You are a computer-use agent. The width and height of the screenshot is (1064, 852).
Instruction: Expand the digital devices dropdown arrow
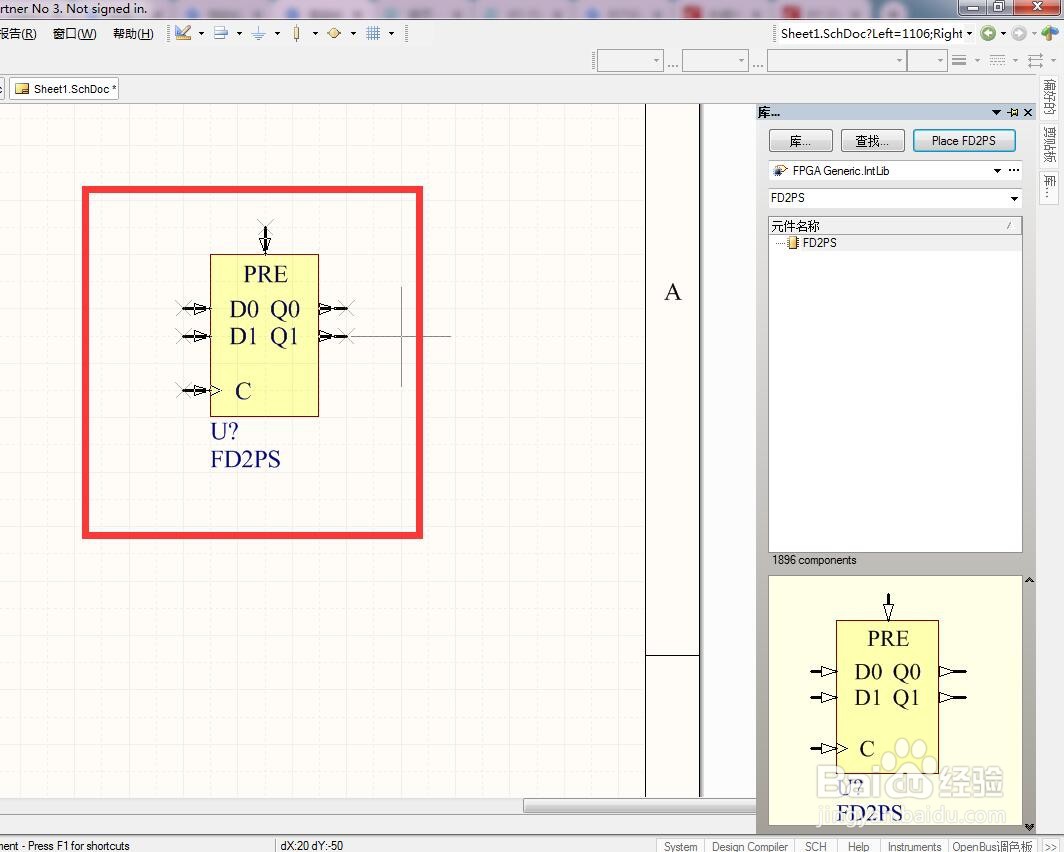point(316,33)
